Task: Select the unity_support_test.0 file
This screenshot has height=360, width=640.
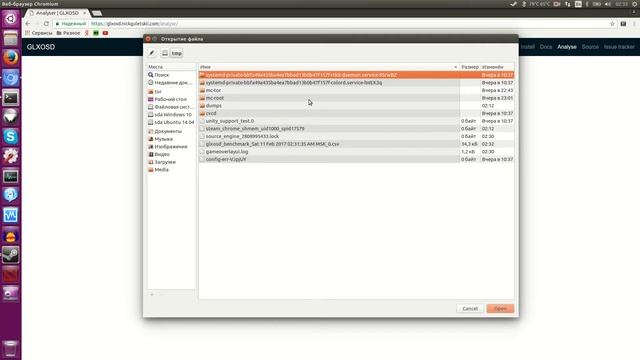Action: [356, 121]
